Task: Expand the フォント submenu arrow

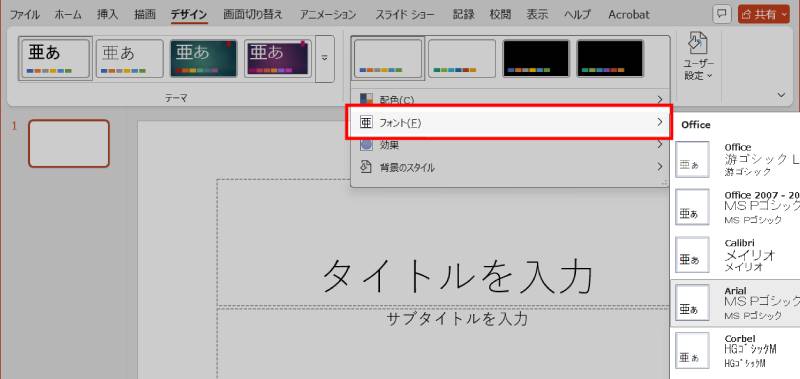Action: [x=660, y=122]
